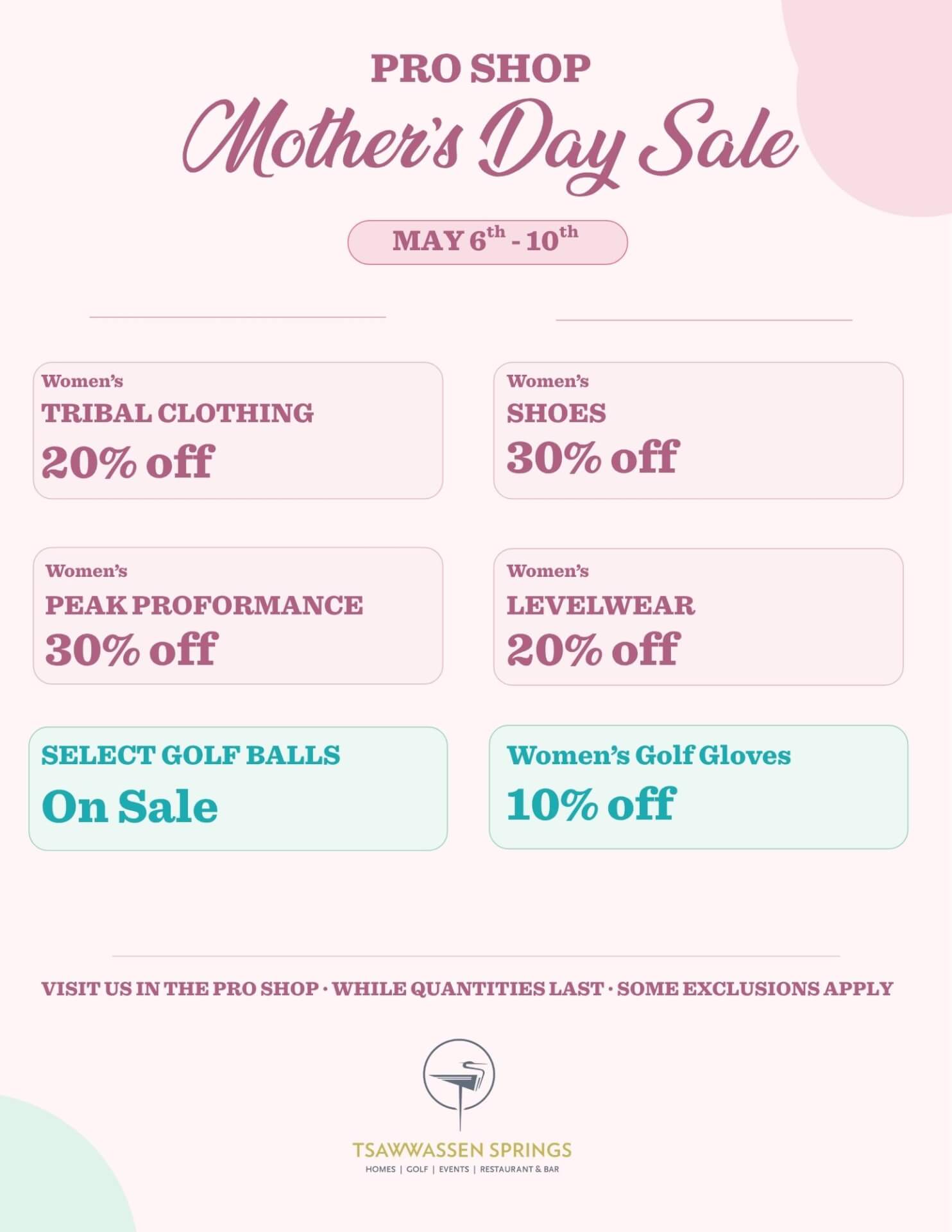Select the Women's Tribal Clothing 20% off card
This screenshot has width=952, height=1232.
coord(238,431)
